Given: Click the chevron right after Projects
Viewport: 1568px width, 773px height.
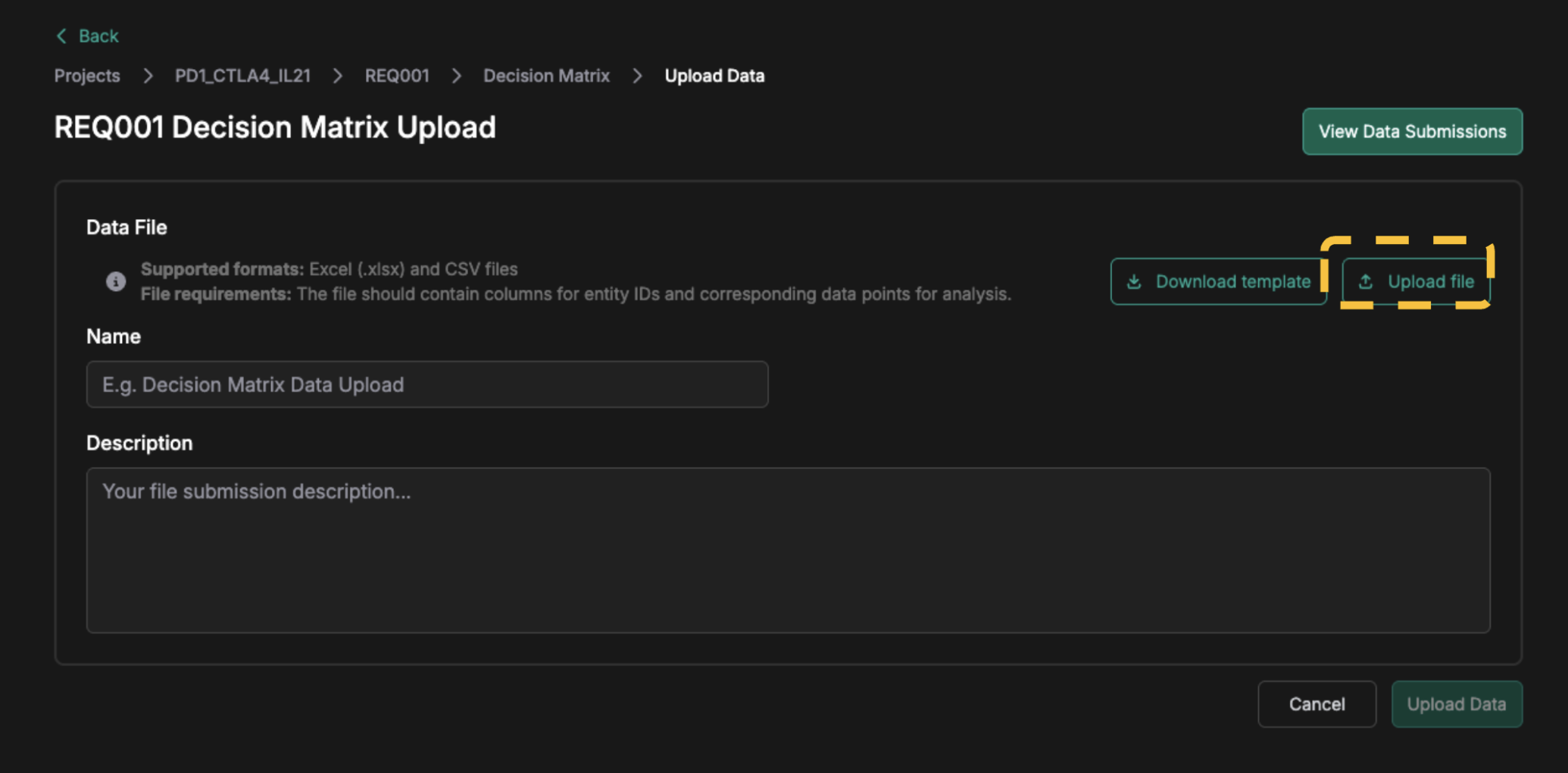Looking at the screenshot, I should [x=148, y=76].
